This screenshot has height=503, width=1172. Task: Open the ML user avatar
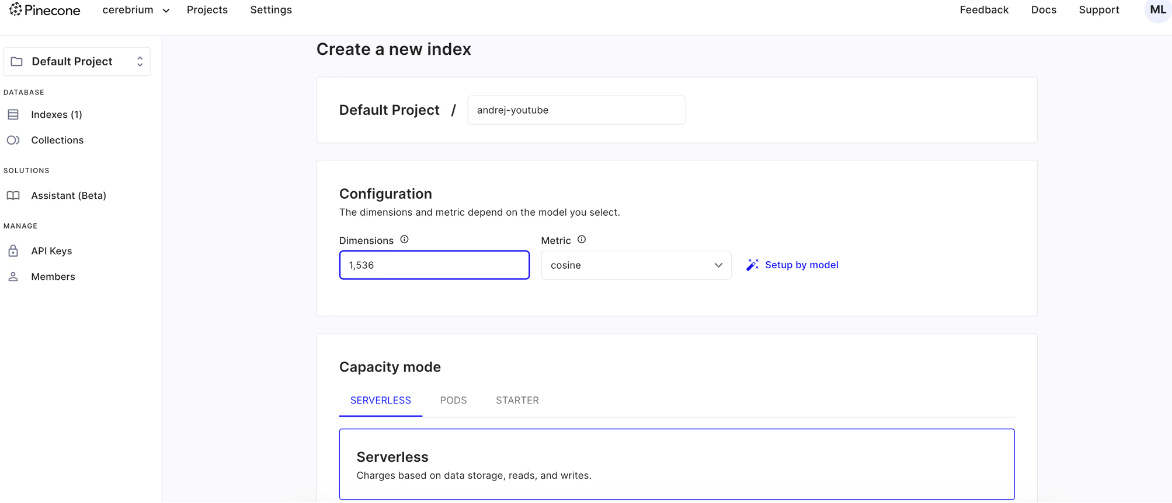[1157, 10]
